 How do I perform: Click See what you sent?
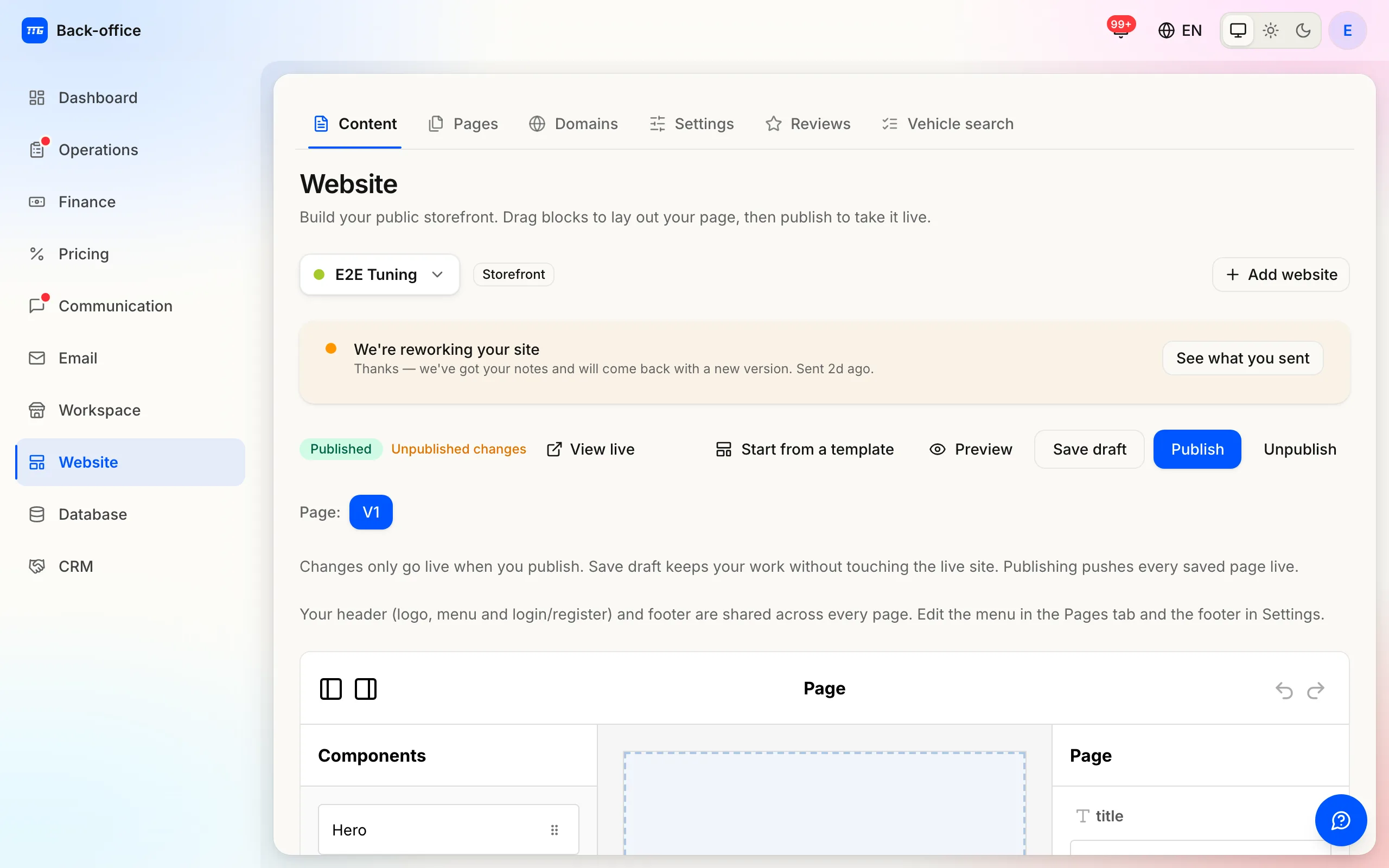pos(1243,358)
